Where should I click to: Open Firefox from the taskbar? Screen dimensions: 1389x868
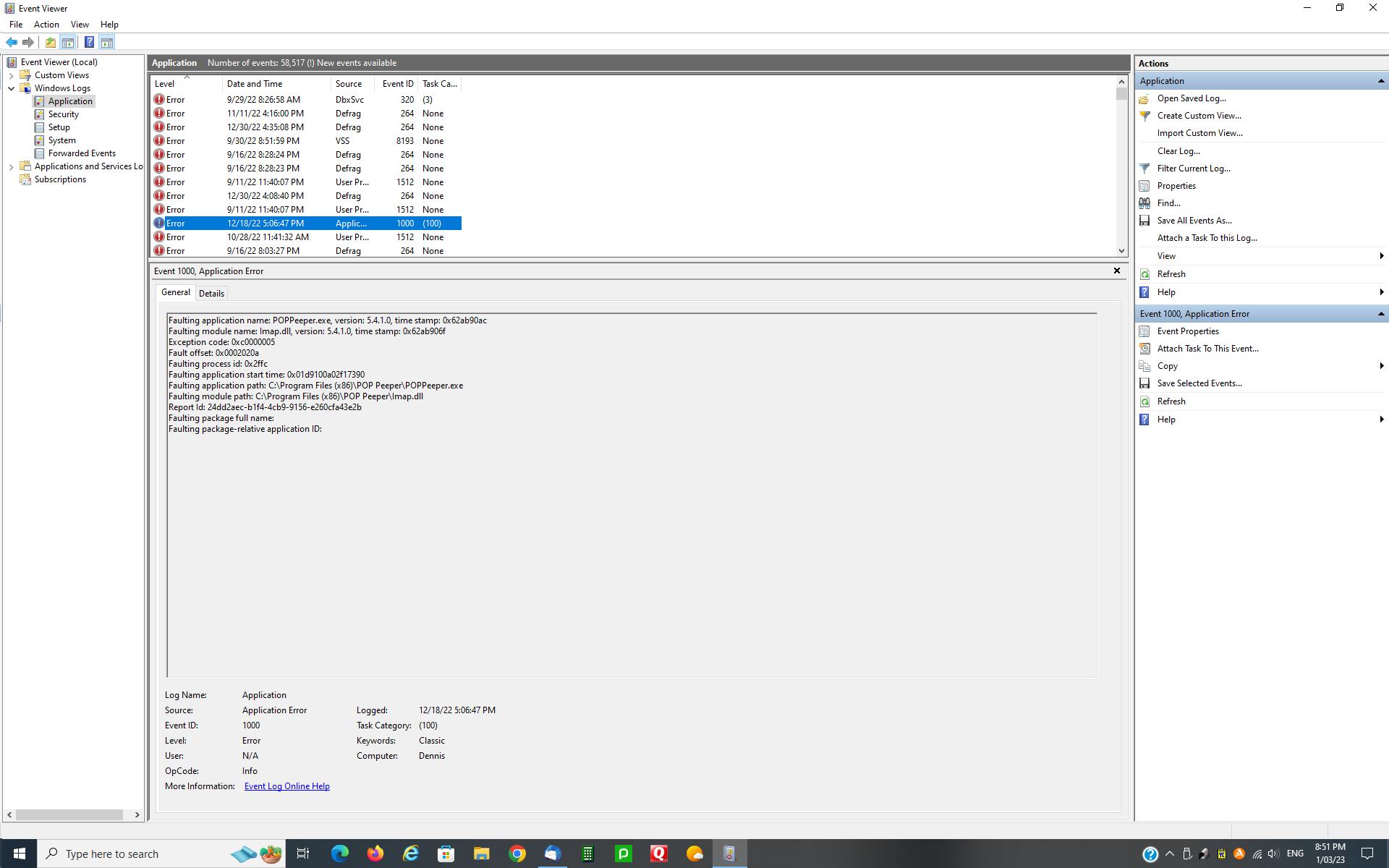click(x=375, y=854)
